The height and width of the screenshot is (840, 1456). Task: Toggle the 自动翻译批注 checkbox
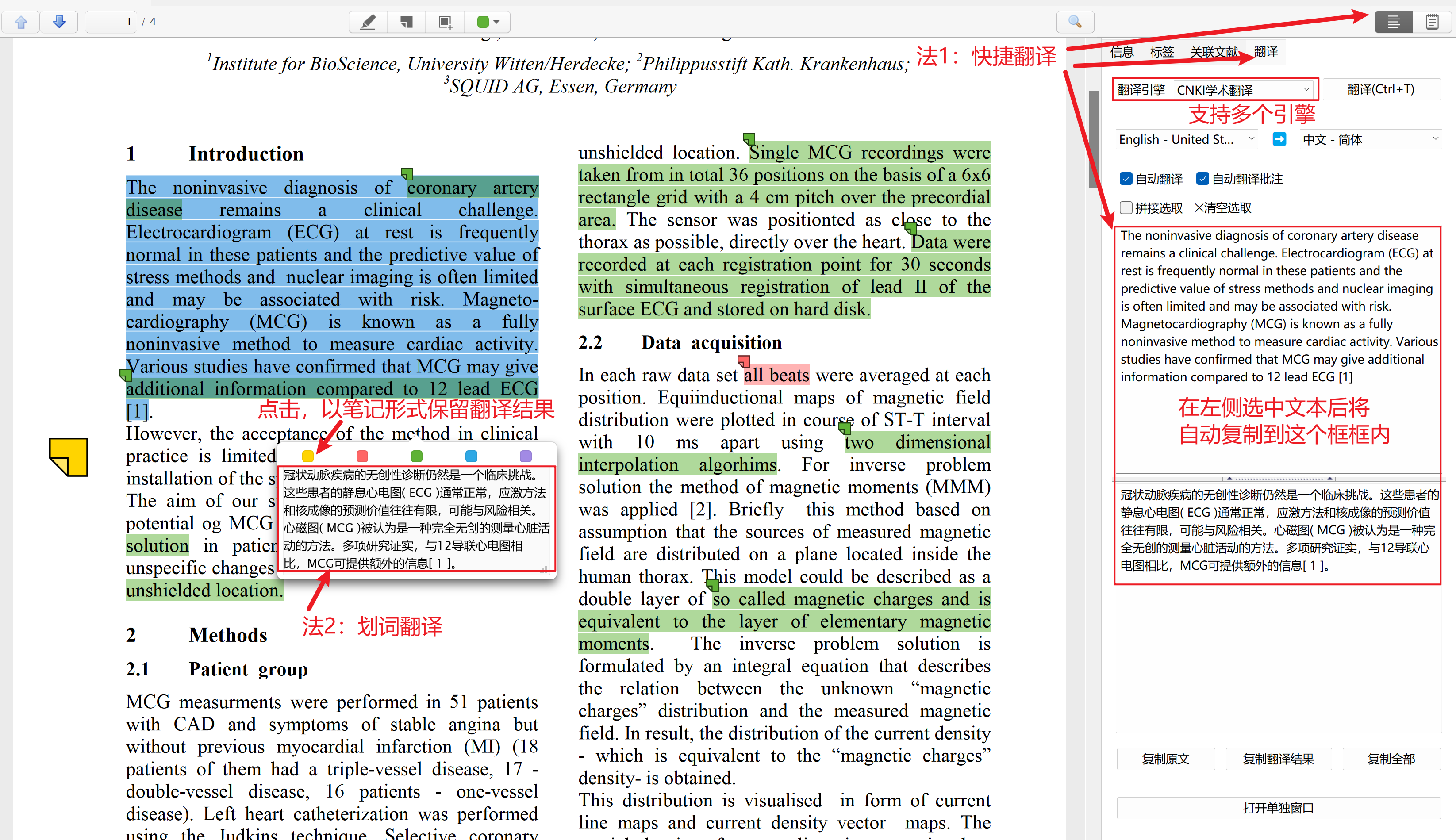(1202, 179)
